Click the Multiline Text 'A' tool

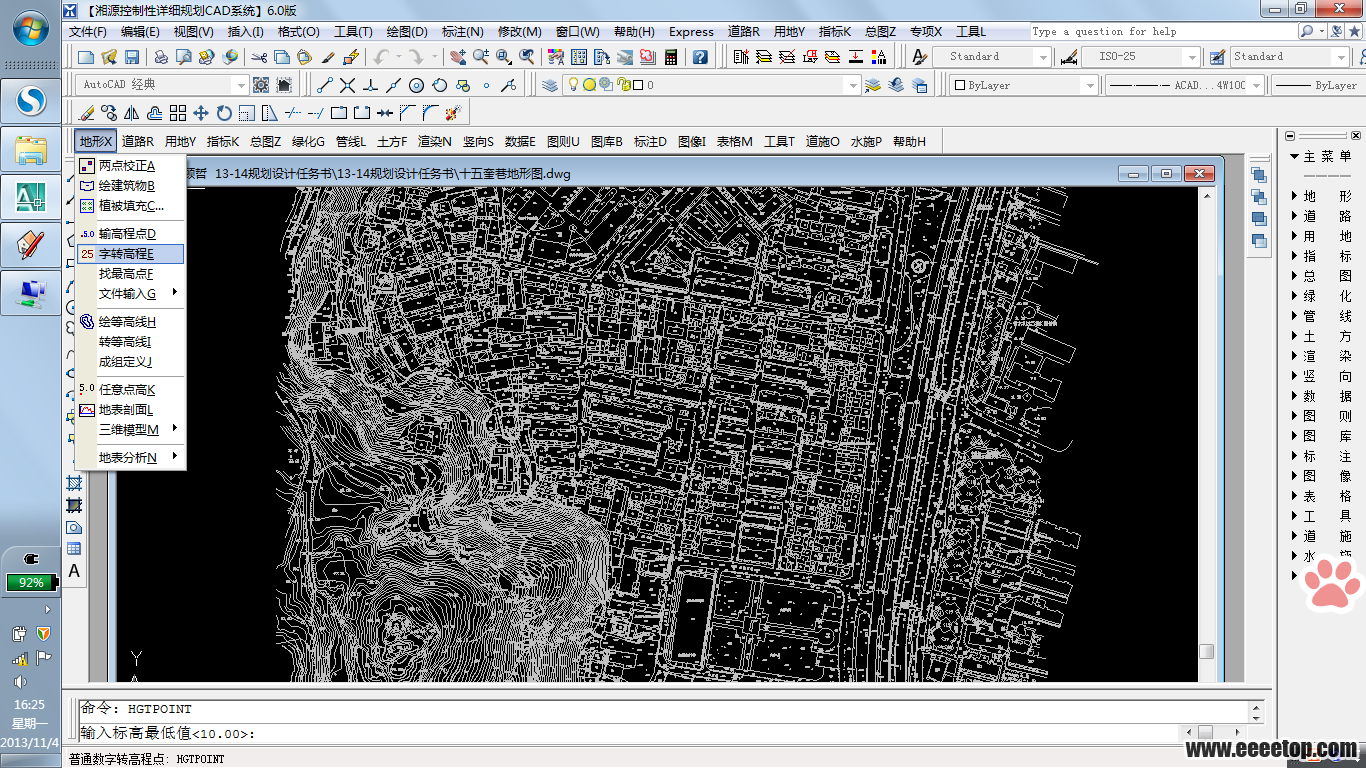click(74, 571)
